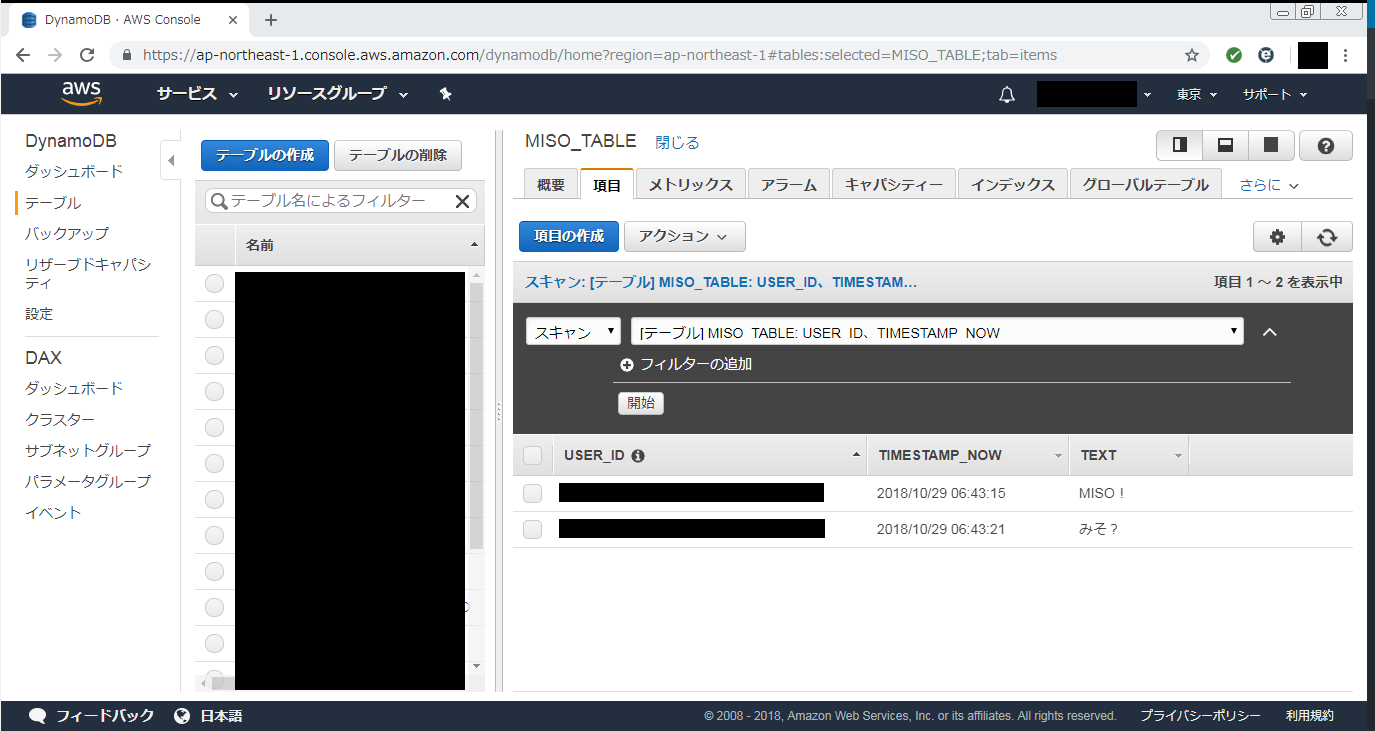Switch to the メトリックス tab
This screenshot has height=731, width=1375.
[690, 185]
